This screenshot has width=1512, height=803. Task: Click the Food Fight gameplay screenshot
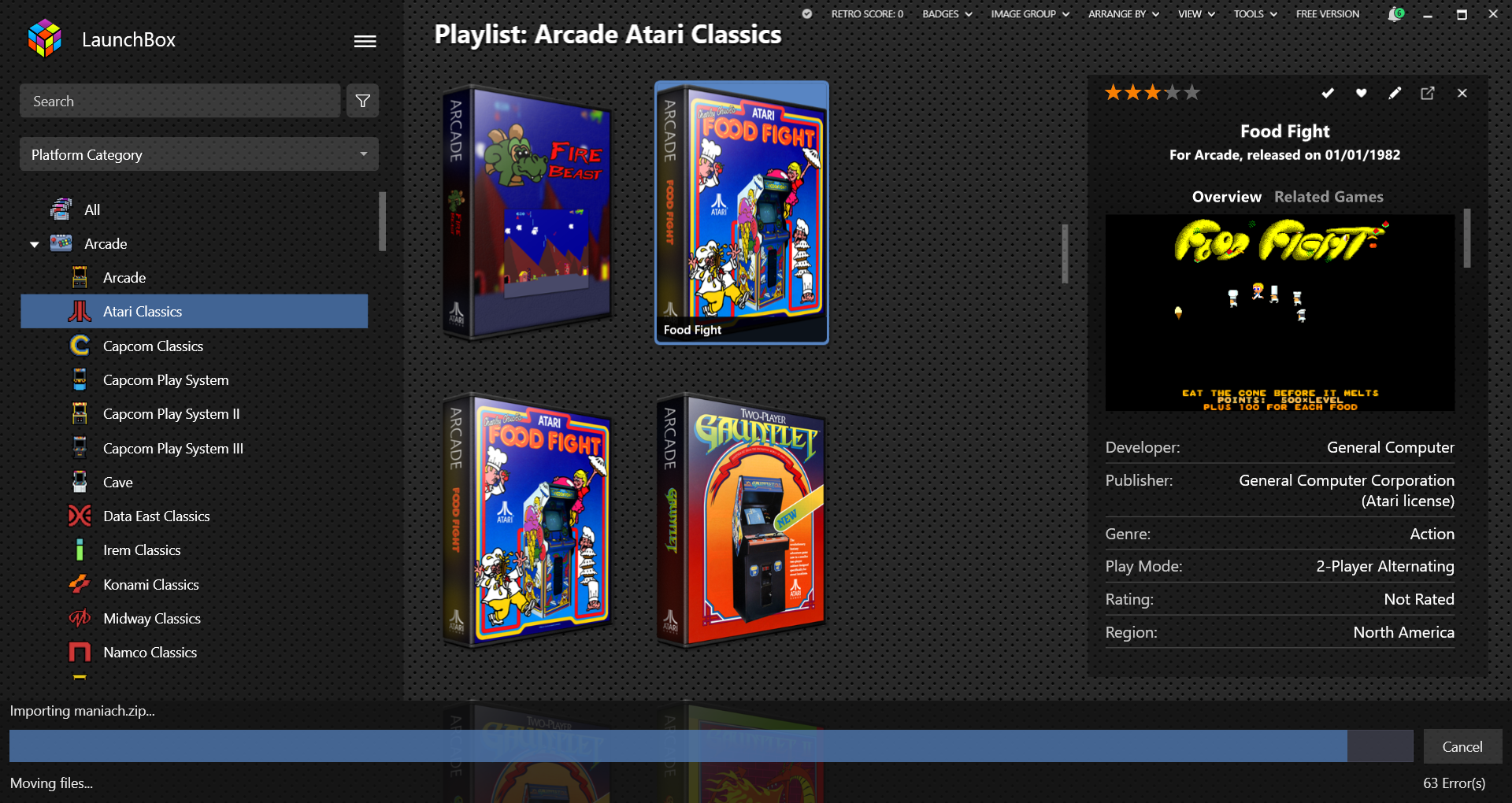[x=1280, y=313]
